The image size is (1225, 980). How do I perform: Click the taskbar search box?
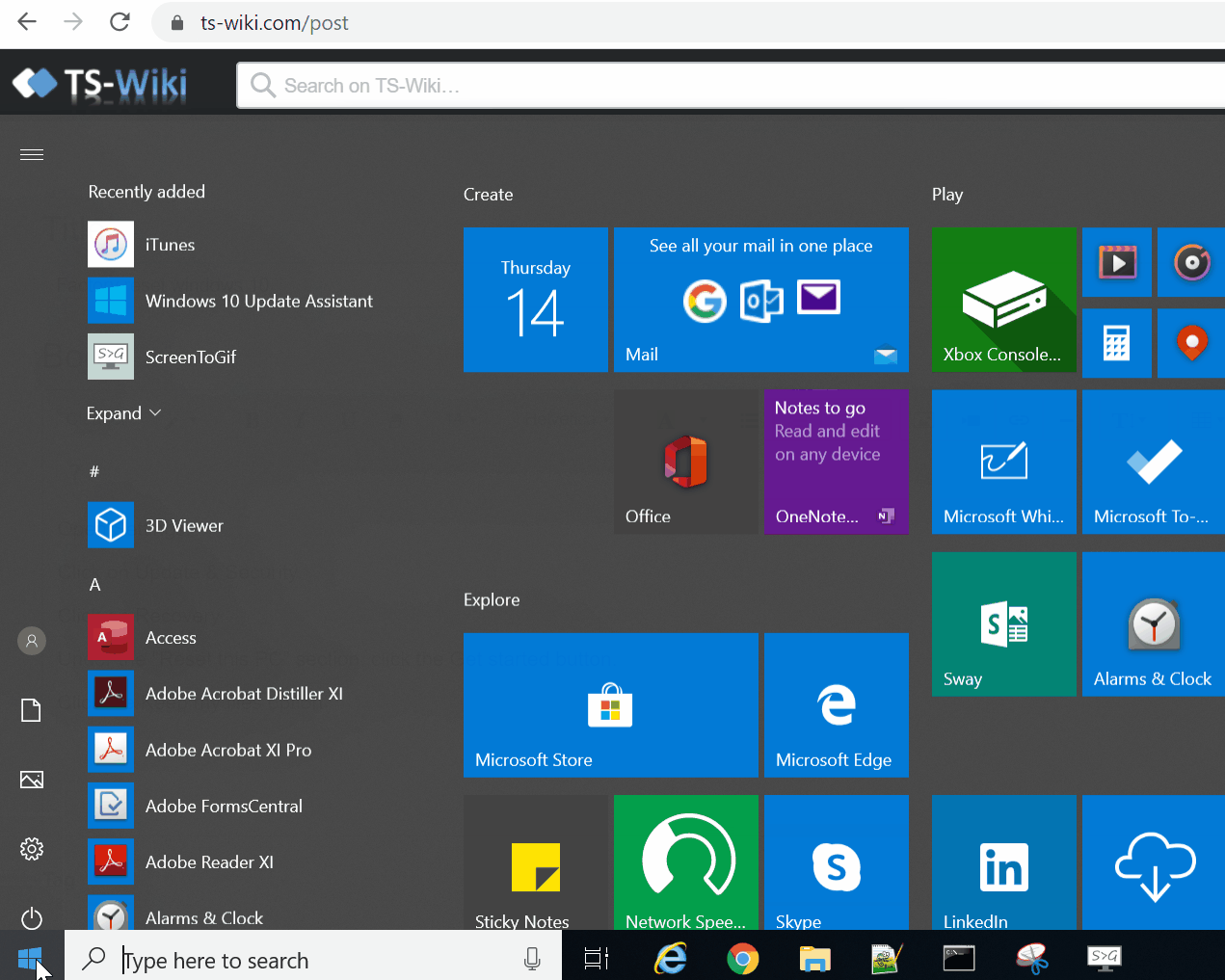point(313,957)
